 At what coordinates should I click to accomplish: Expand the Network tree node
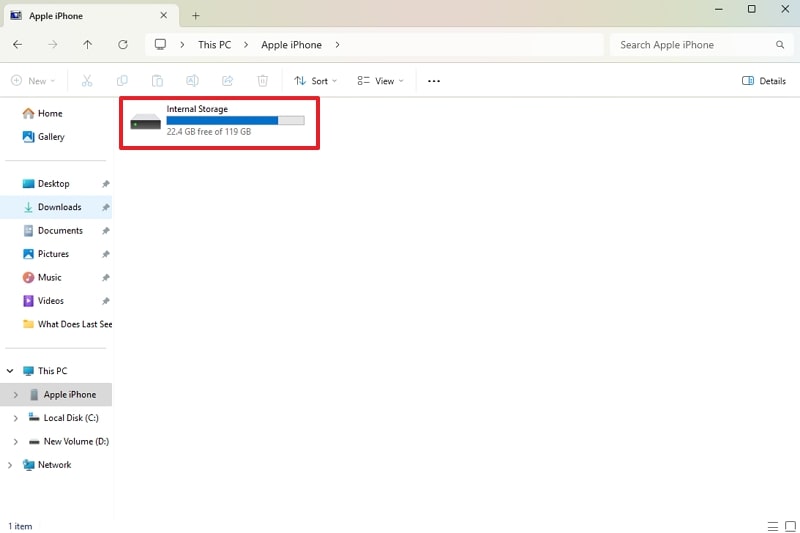10,465
